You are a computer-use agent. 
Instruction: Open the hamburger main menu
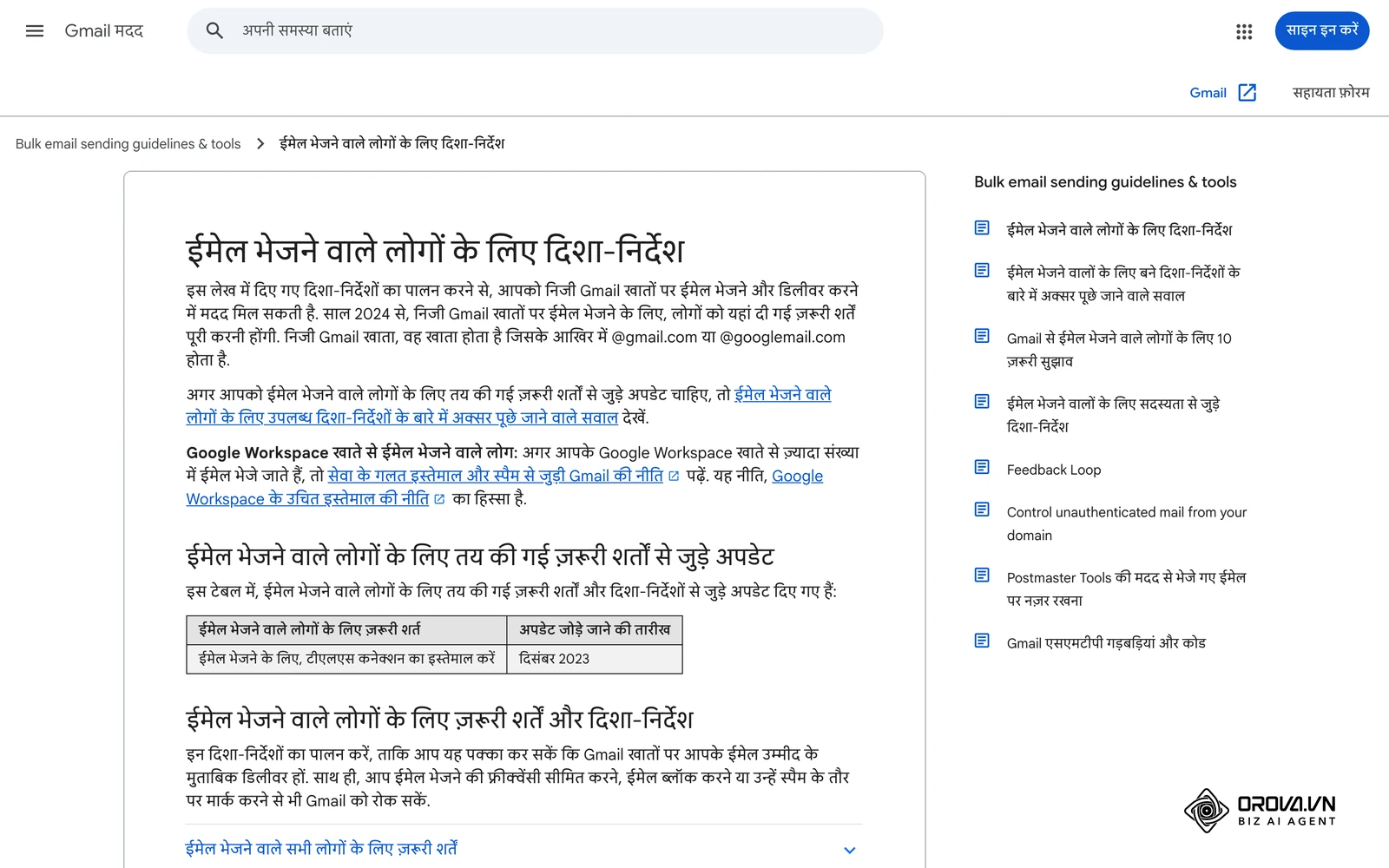tap(35, 31)
